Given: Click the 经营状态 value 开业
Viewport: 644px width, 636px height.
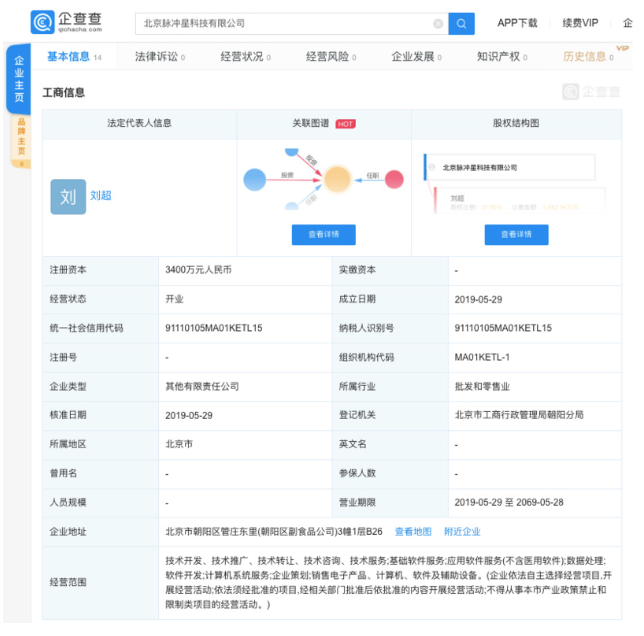Looking at the screenshot, I should click(174, 299).
